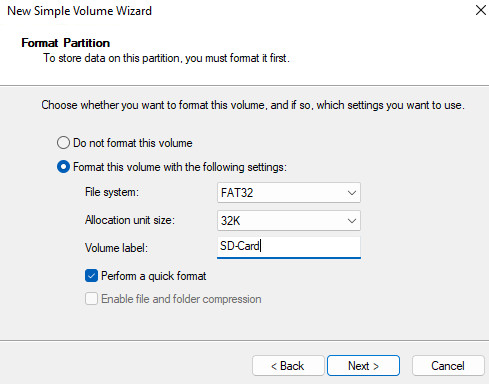
Task: Click the Format Partition heading
Action: pyautogui.click(x=65, y=43)
